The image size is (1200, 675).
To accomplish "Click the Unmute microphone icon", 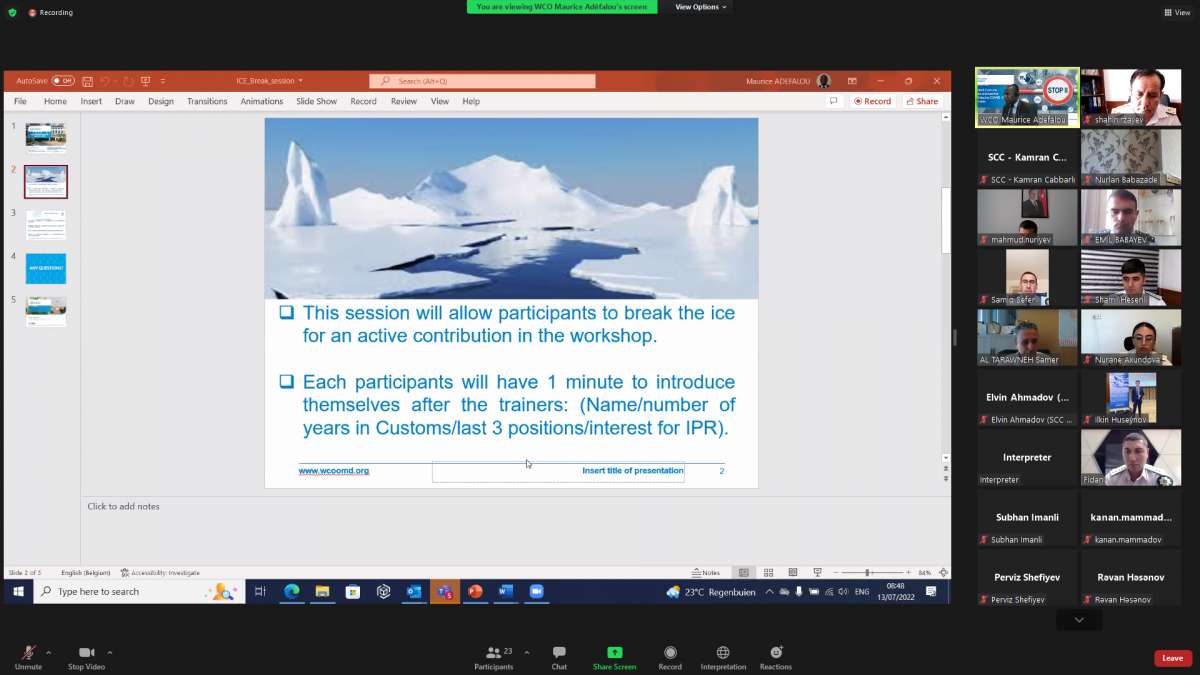I will (x=28, y=652).
